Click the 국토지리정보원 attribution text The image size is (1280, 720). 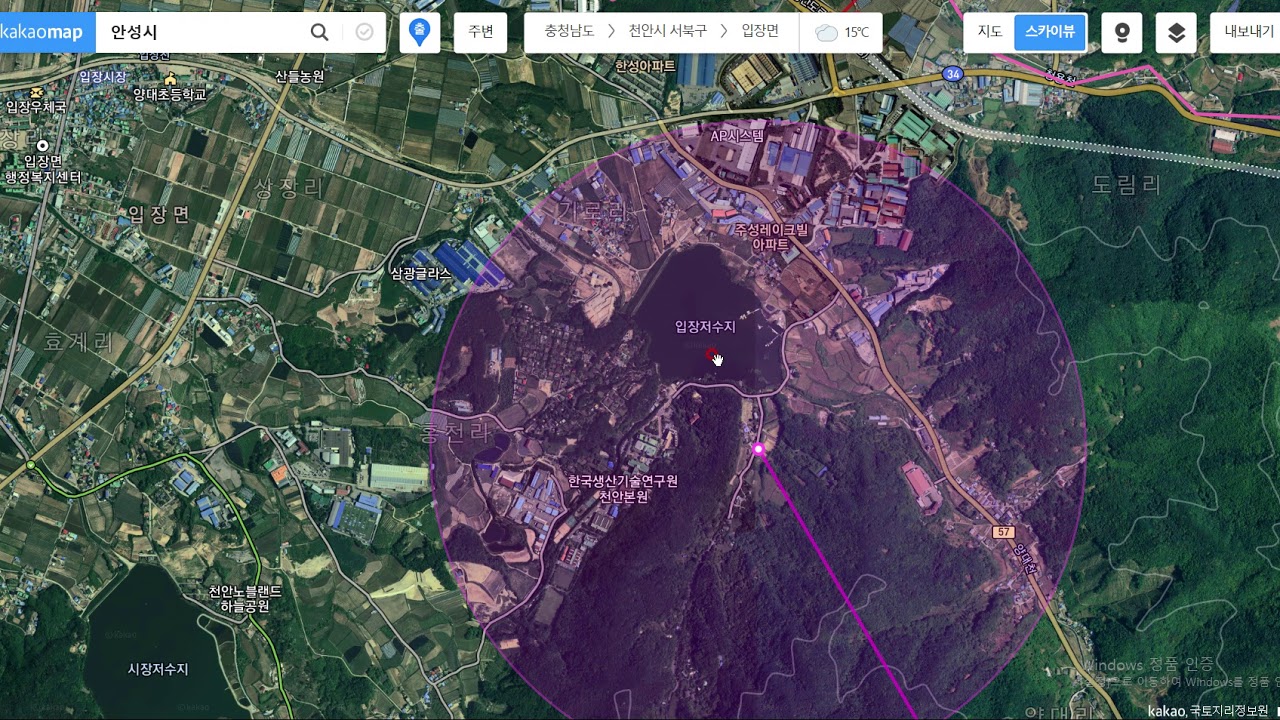point(1229,711)
